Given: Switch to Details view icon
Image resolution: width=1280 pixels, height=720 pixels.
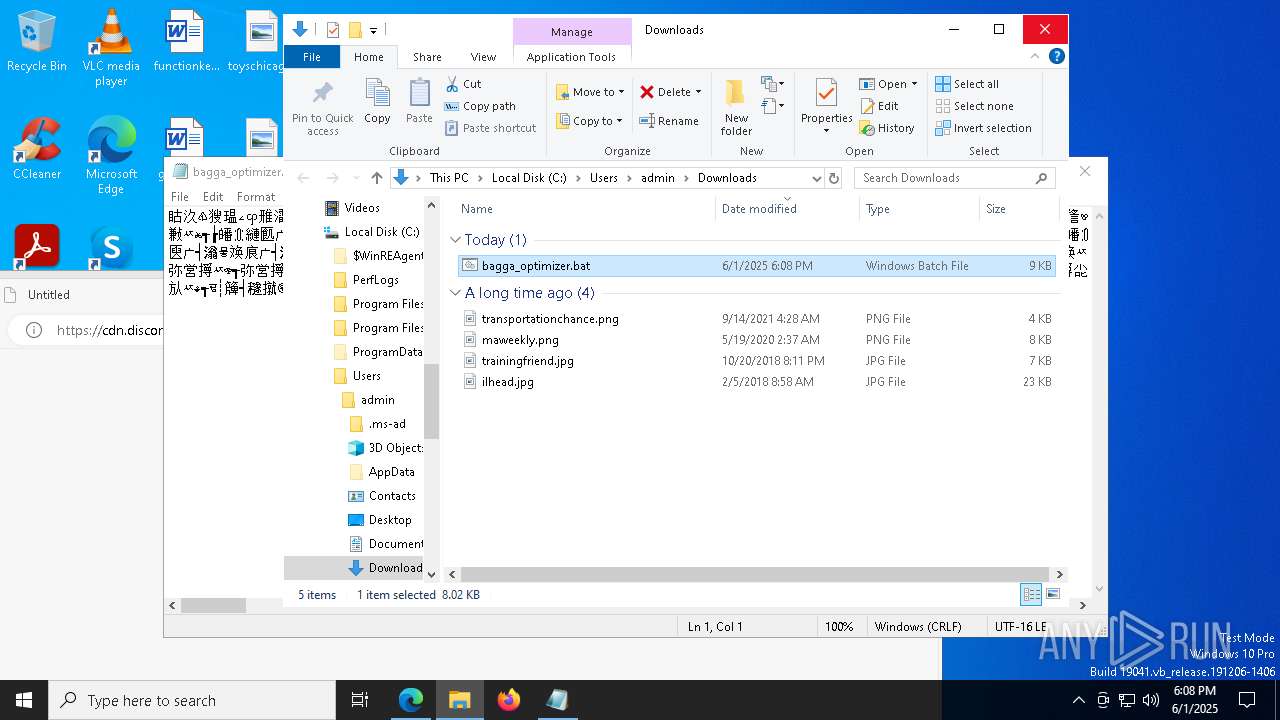Looking at the screenshot, I should pyautogui.click(x=1031, y=594).
